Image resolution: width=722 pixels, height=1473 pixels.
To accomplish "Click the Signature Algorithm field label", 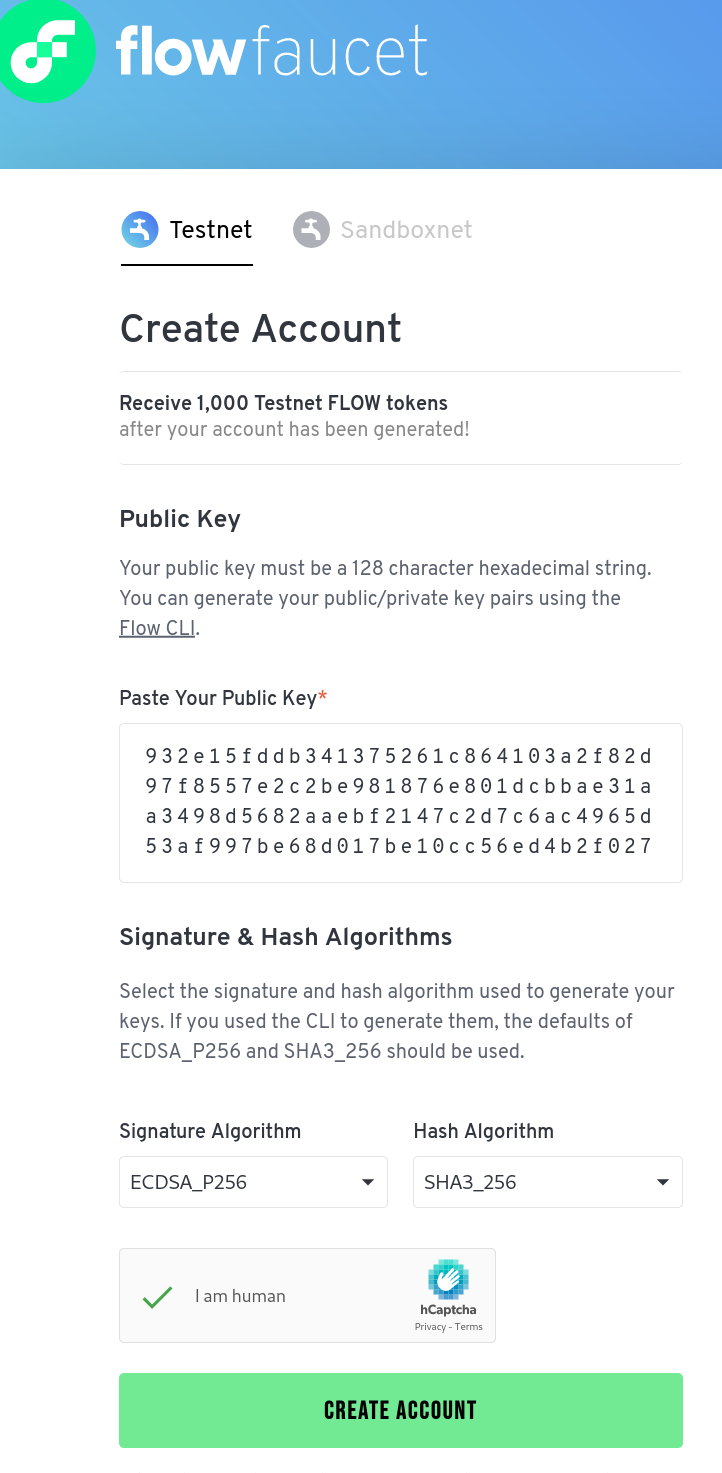I will point(210,1131).
